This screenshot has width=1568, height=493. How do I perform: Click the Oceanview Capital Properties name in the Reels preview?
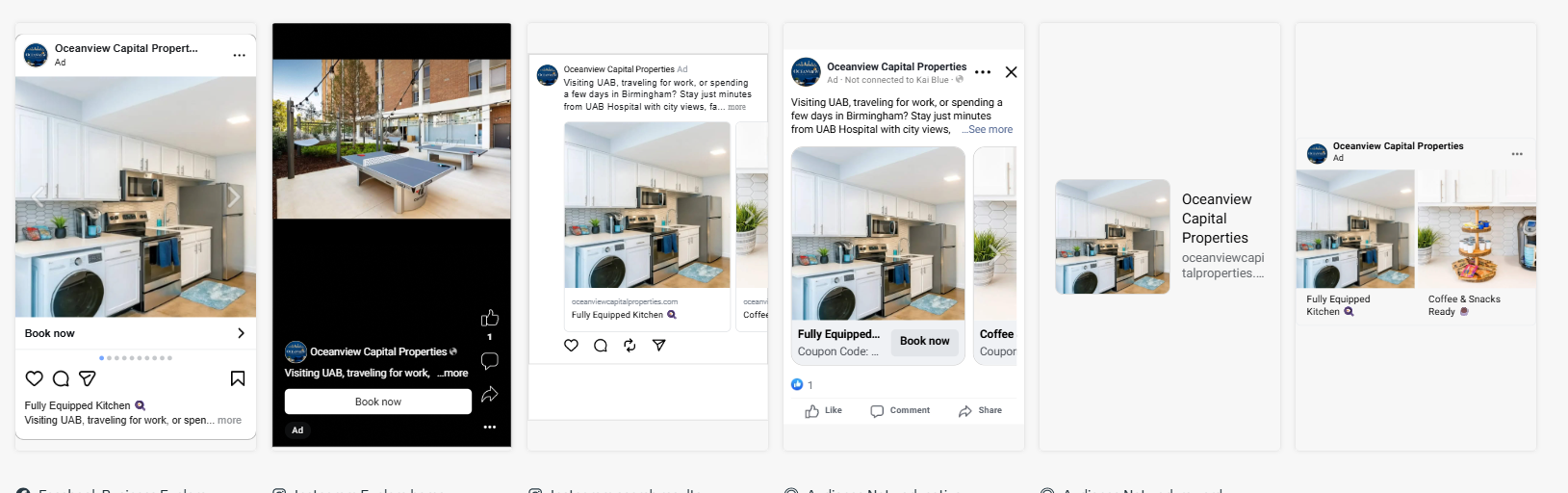378,351
